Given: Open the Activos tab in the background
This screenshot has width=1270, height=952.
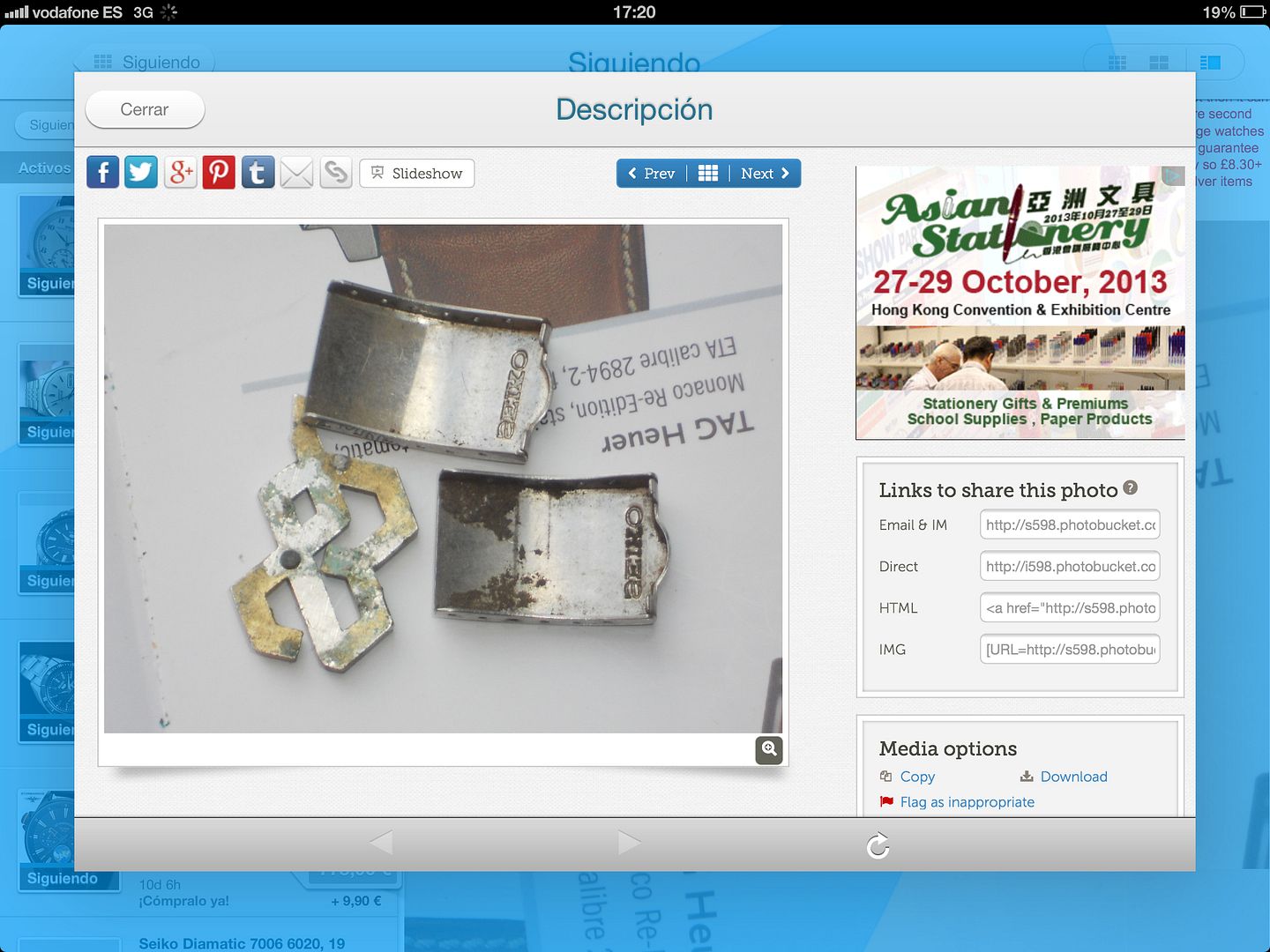Looking at the screenshot, I should (44, 167).
